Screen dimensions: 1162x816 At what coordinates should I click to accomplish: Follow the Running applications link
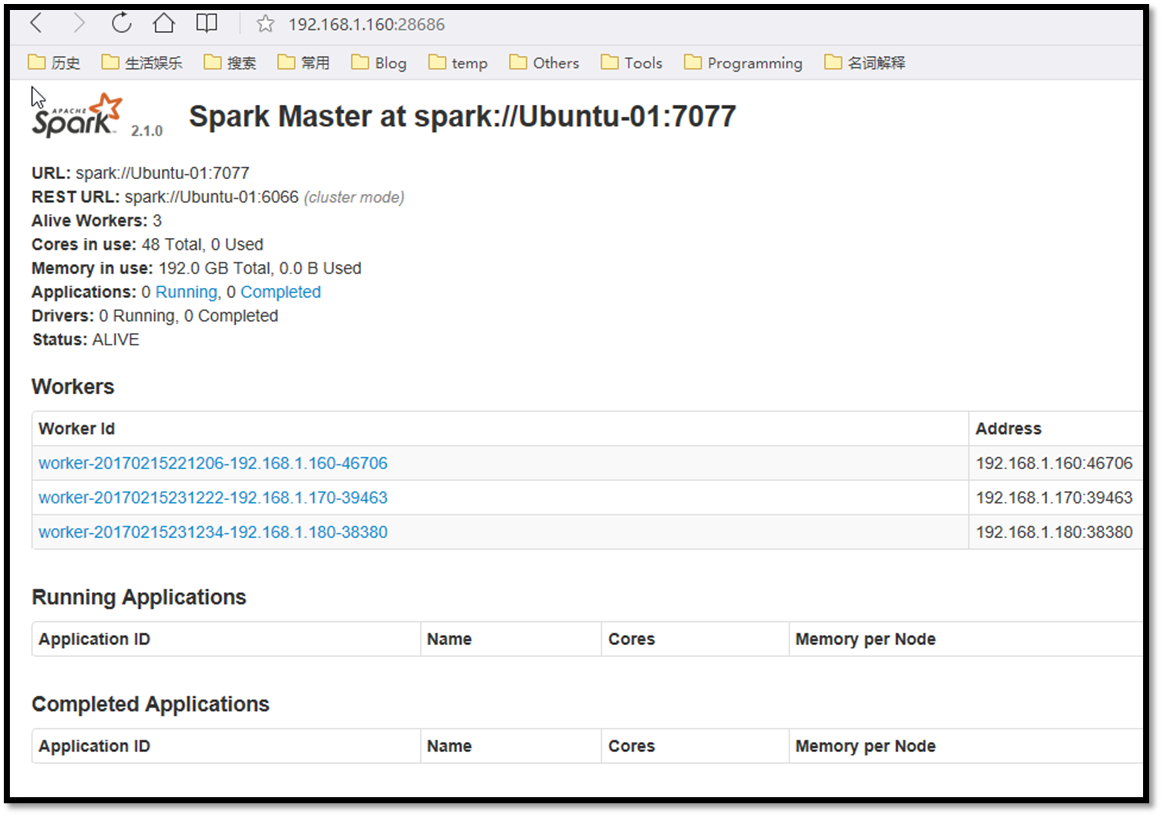(x=186, y=292)
